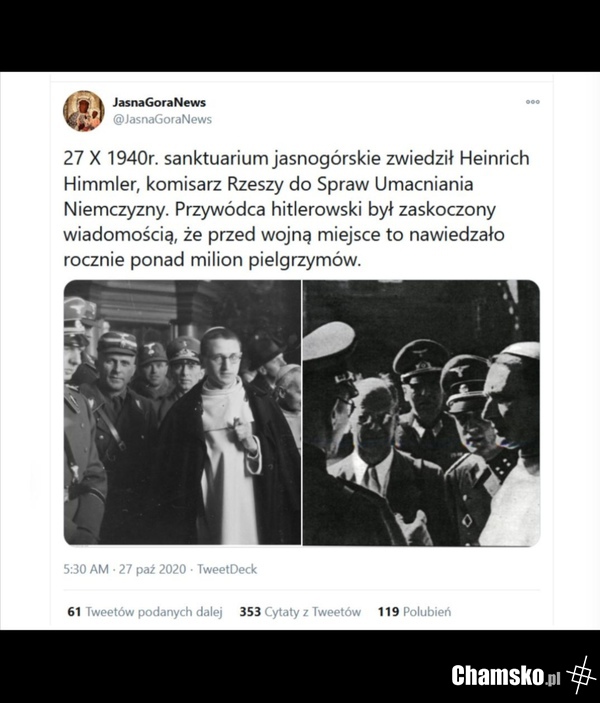The width and height of the screenshot is (600, 703).
Task: View the left photo with the monk
Action: click(182, 412)
